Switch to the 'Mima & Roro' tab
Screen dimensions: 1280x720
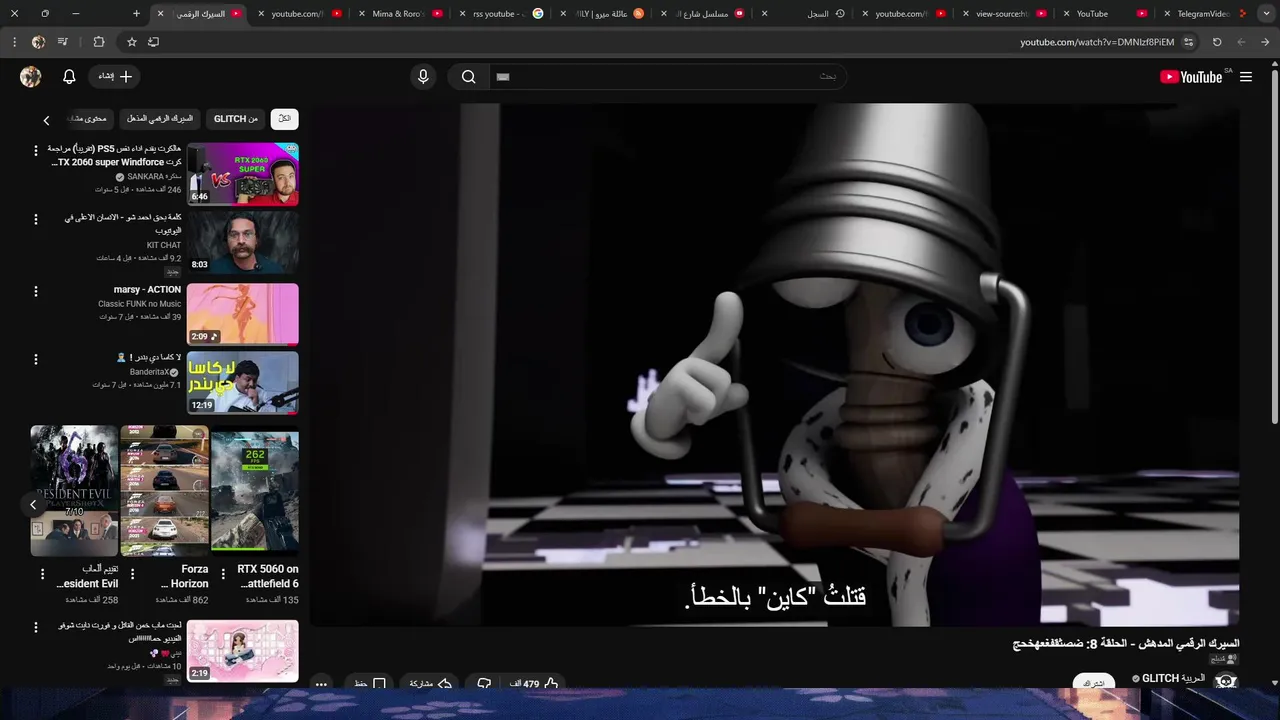[x=398, y=14]
